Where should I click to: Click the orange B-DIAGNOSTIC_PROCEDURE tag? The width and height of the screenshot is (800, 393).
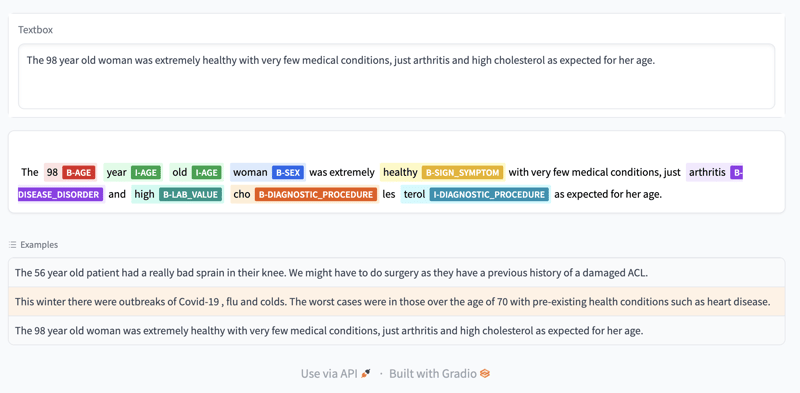pos(316,194)
